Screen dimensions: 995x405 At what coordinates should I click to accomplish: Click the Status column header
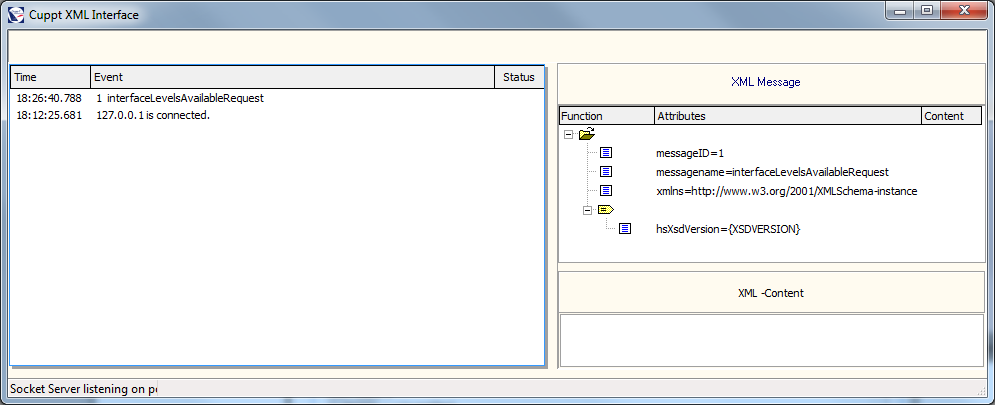[519, 77]
